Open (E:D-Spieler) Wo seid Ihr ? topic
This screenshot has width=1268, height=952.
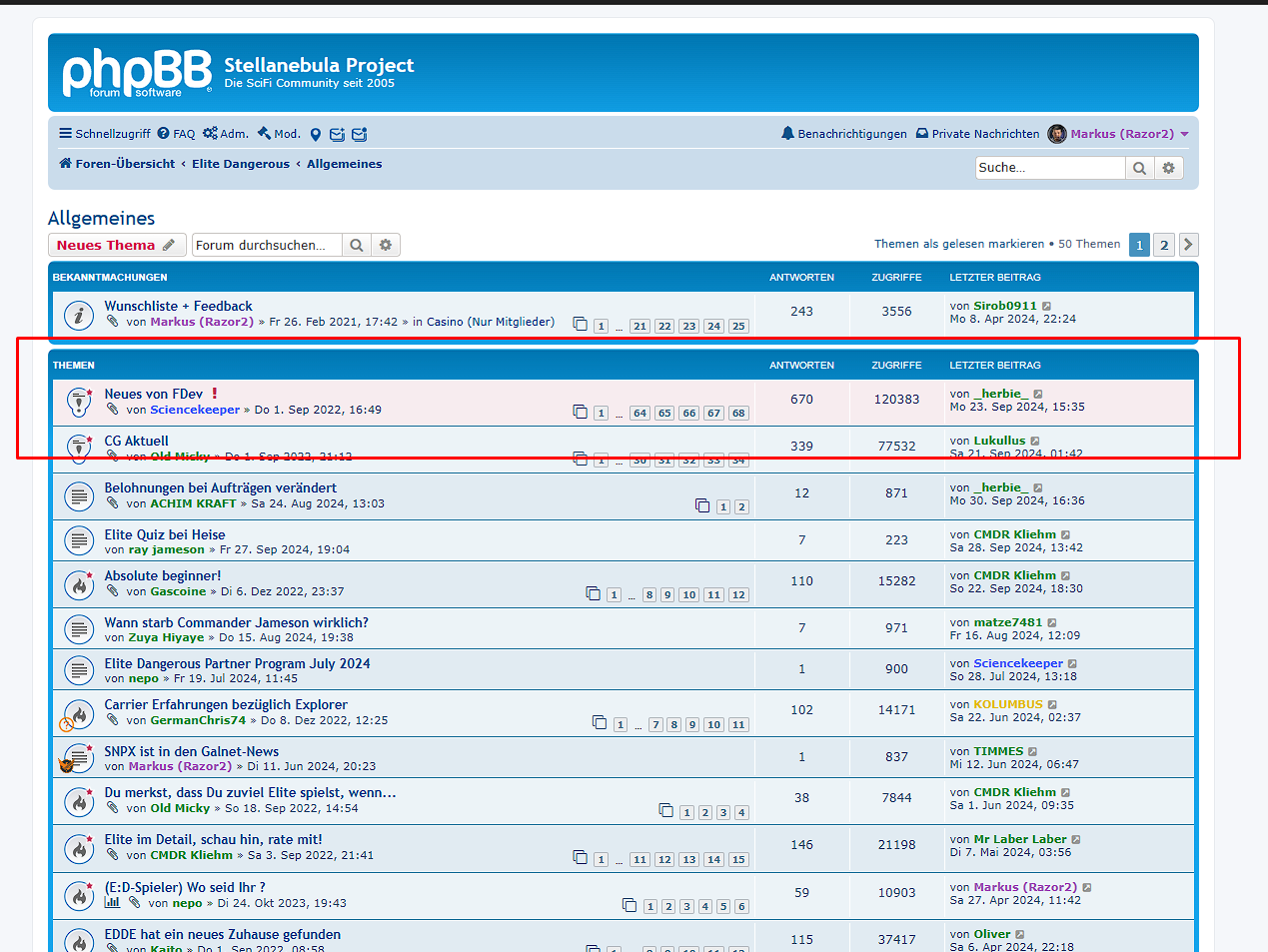pyautogui.click(x=185, y=887)
